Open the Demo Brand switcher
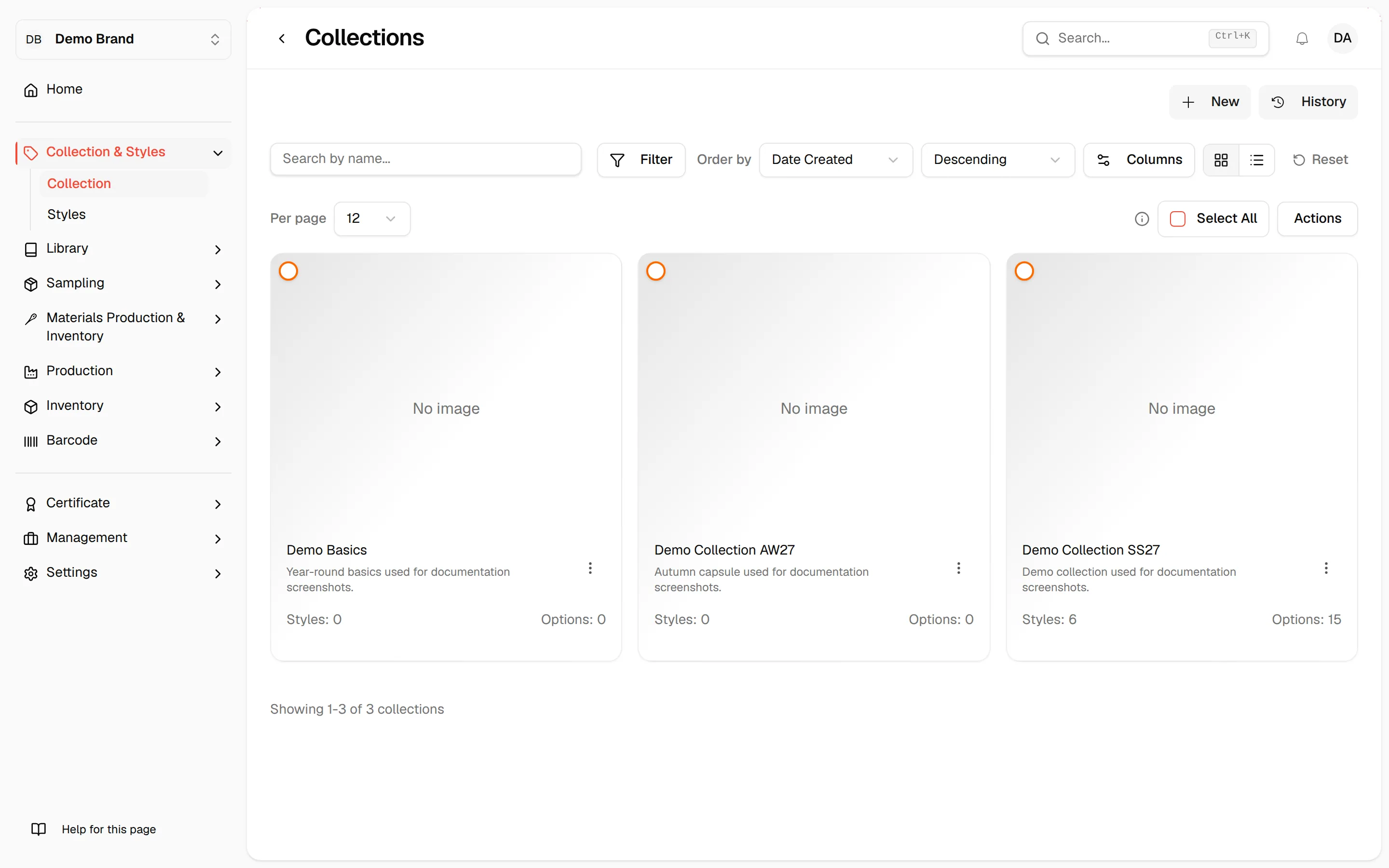 (x=123, y=39)
